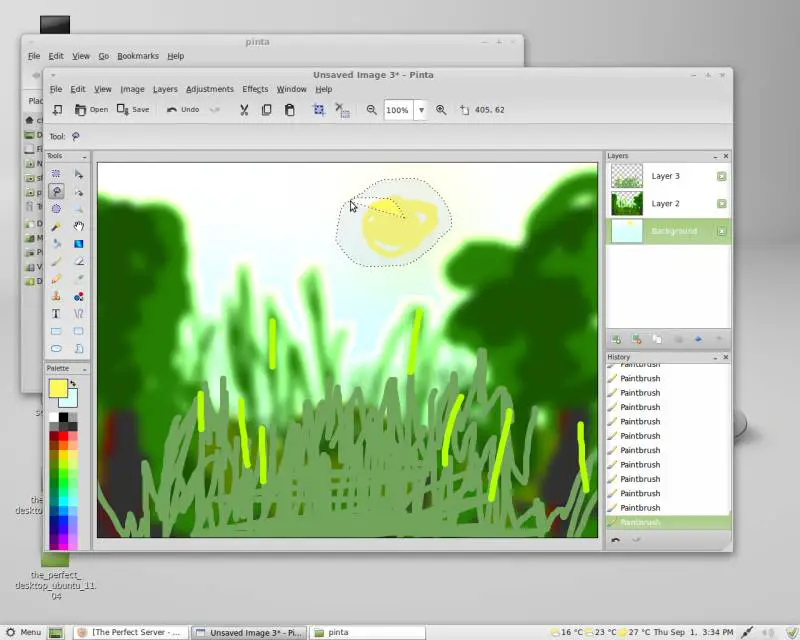Minimize the History panel
The width and height of the screenshot is (800, 640).
(715, 357)
